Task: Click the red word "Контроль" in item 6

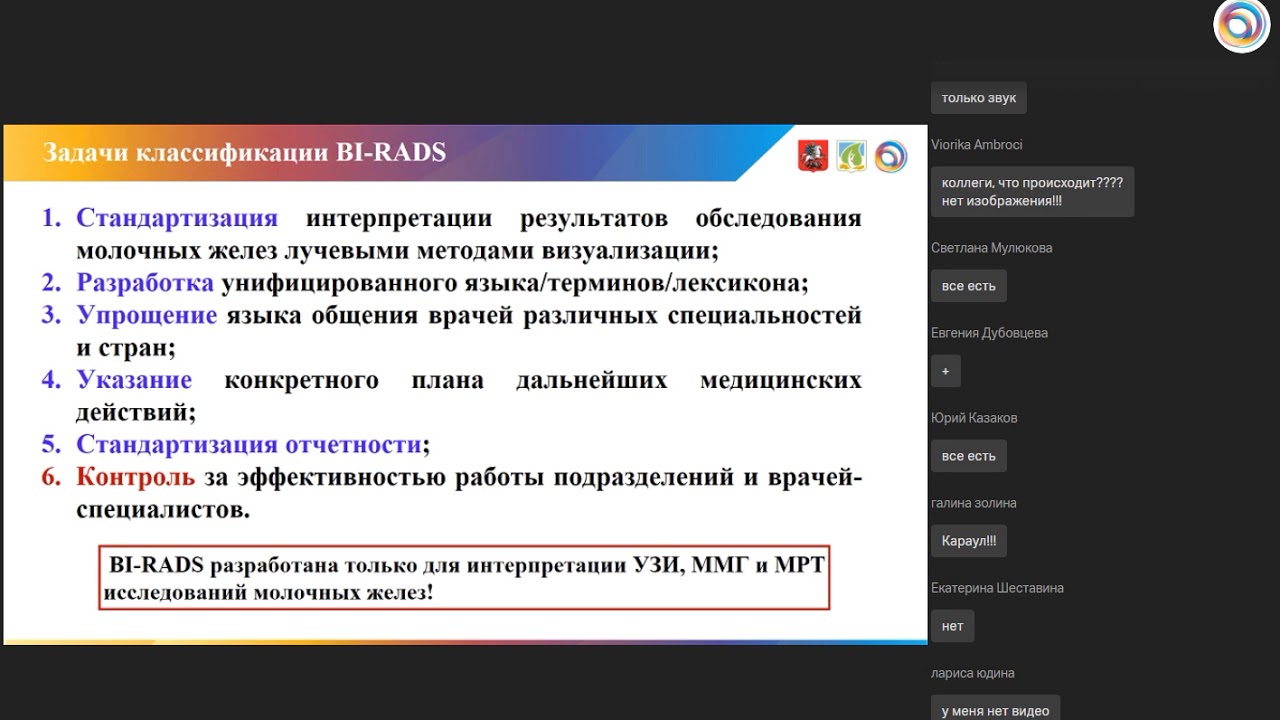Action: tap(137, 478)
